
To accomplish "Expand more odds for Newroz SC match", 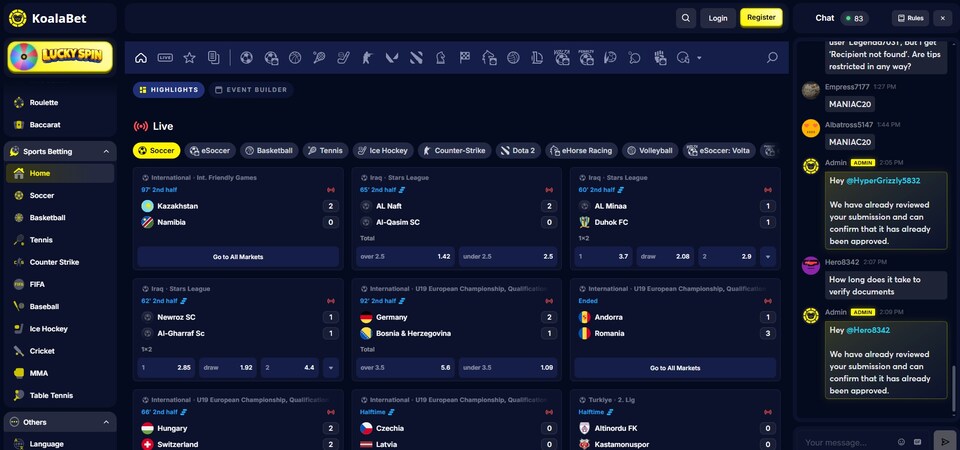I will click(331, 368).
